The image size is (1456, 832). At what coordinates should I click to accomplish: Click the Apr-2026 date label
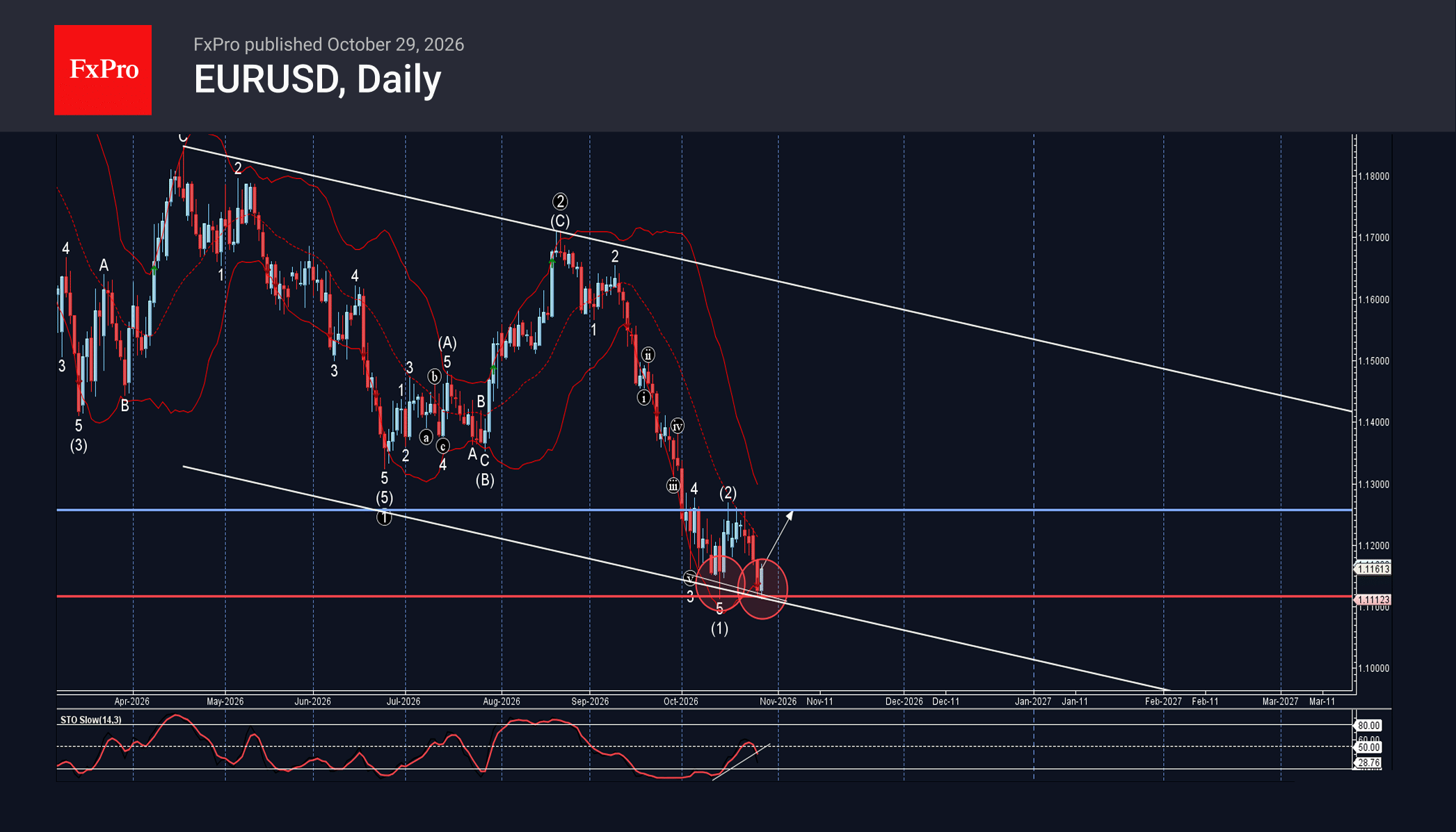(x=132, y=701)
